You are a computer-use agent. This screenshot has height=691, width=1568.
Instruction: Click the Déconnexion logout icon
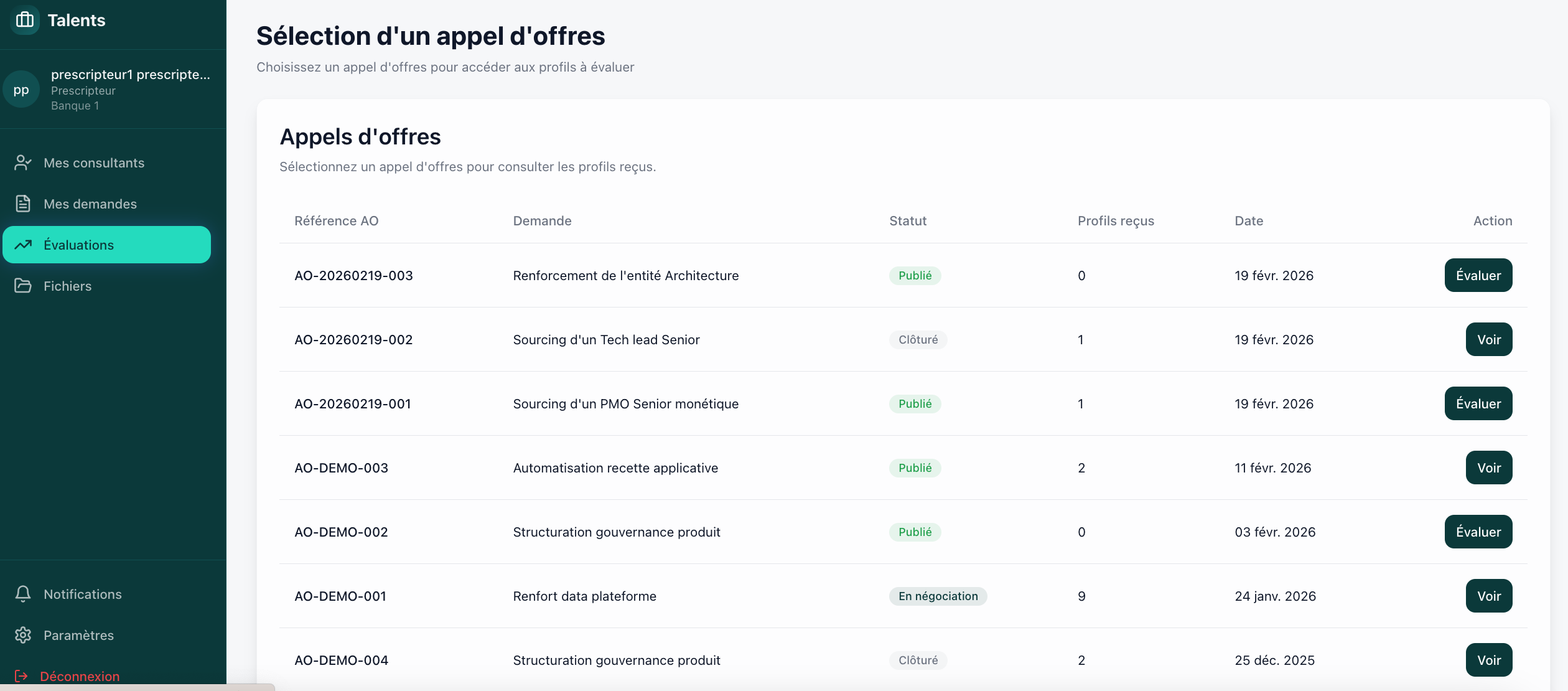pos(21,676)
